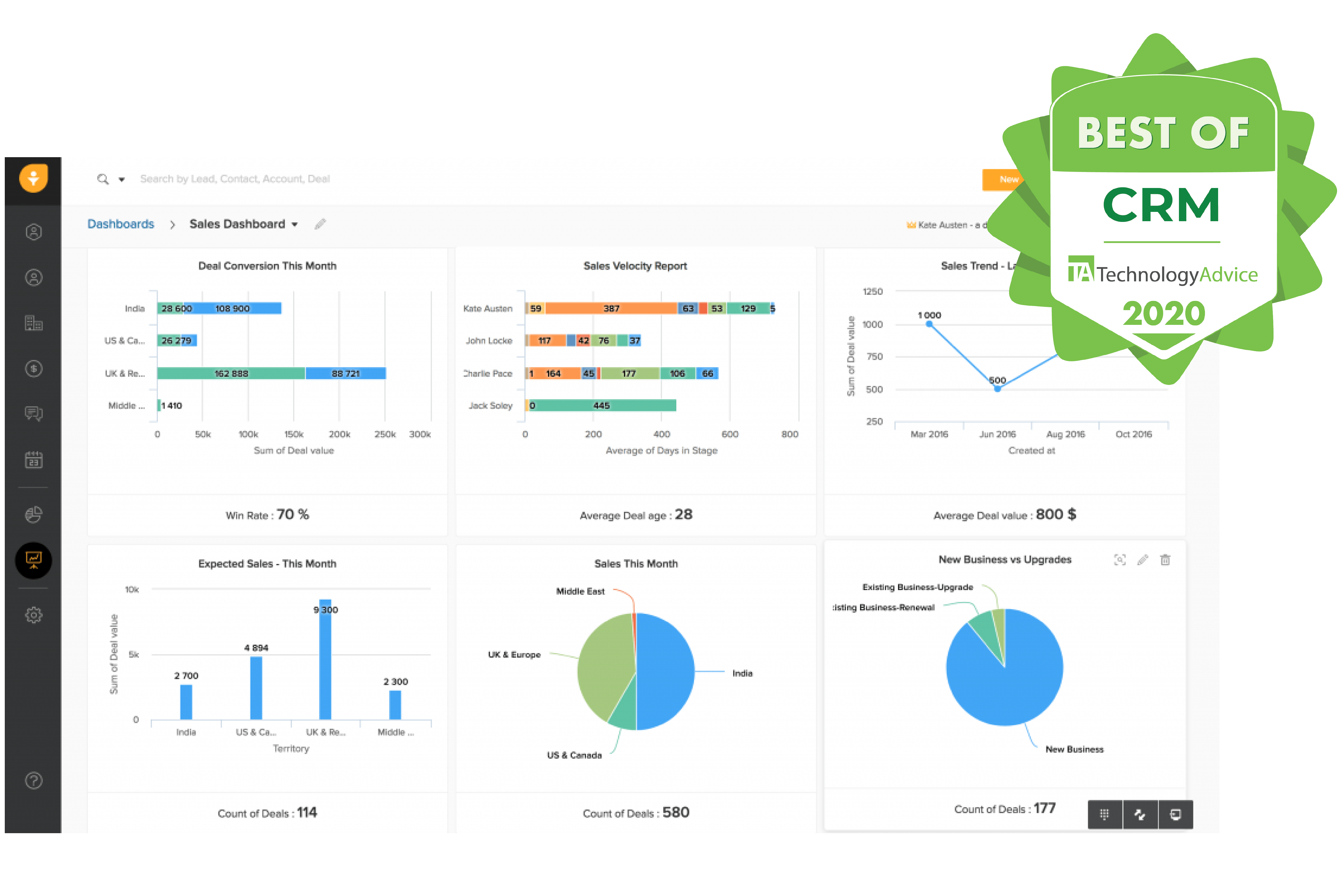Click the search by Lead, Contact field
Screen dimensions: 1344x896
(x=235, y=179)
